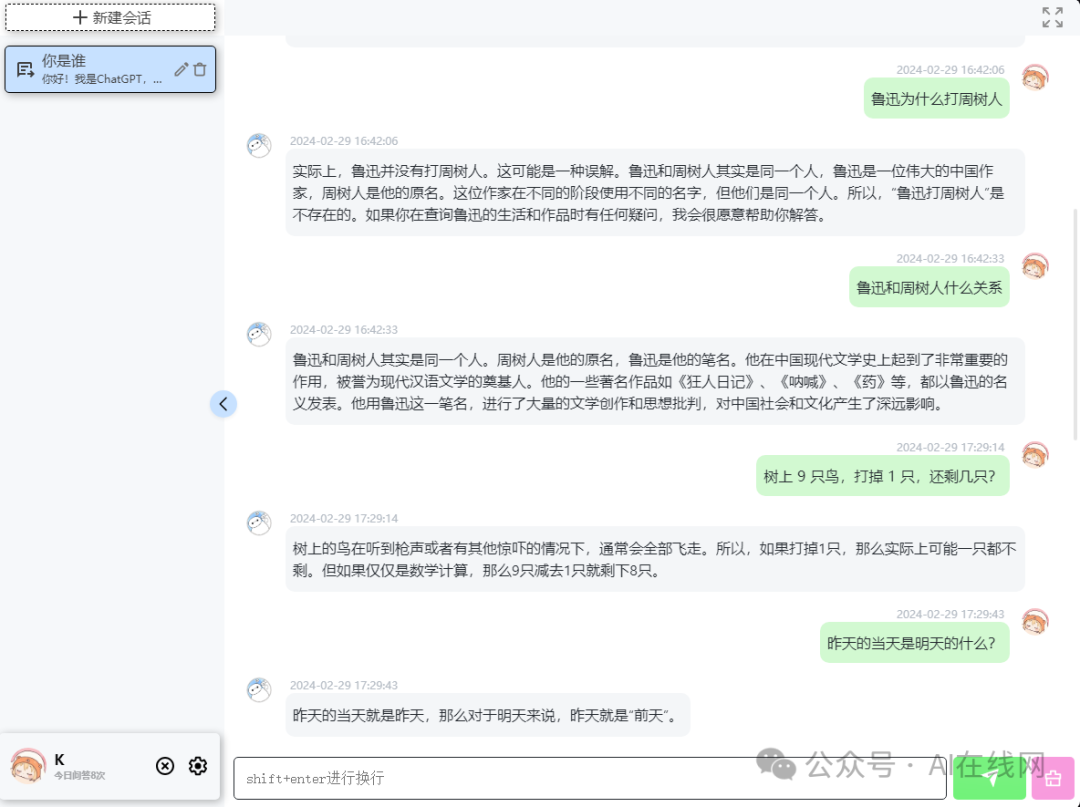Select the 树上9只鸟 question bubble

(x=882, y=475)
